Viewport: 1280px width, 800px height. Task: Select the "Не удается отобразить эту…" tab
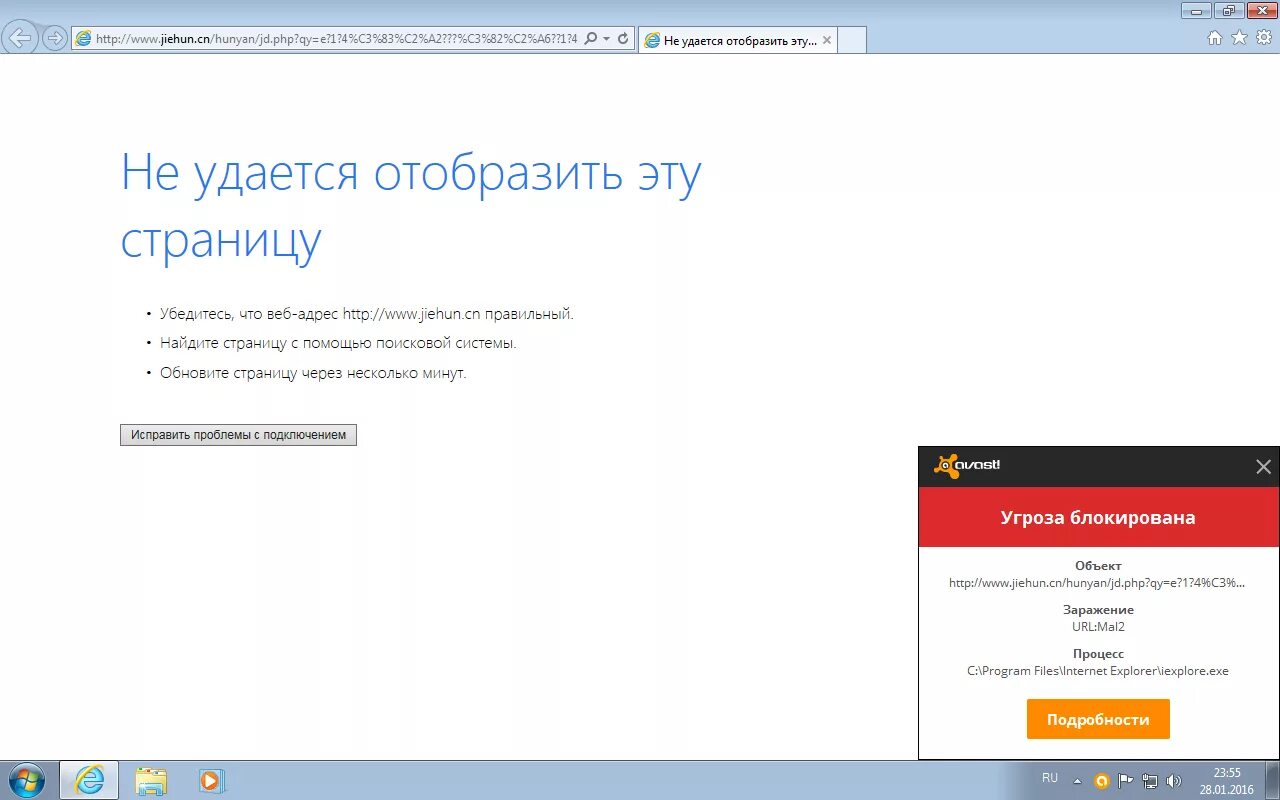738,41
